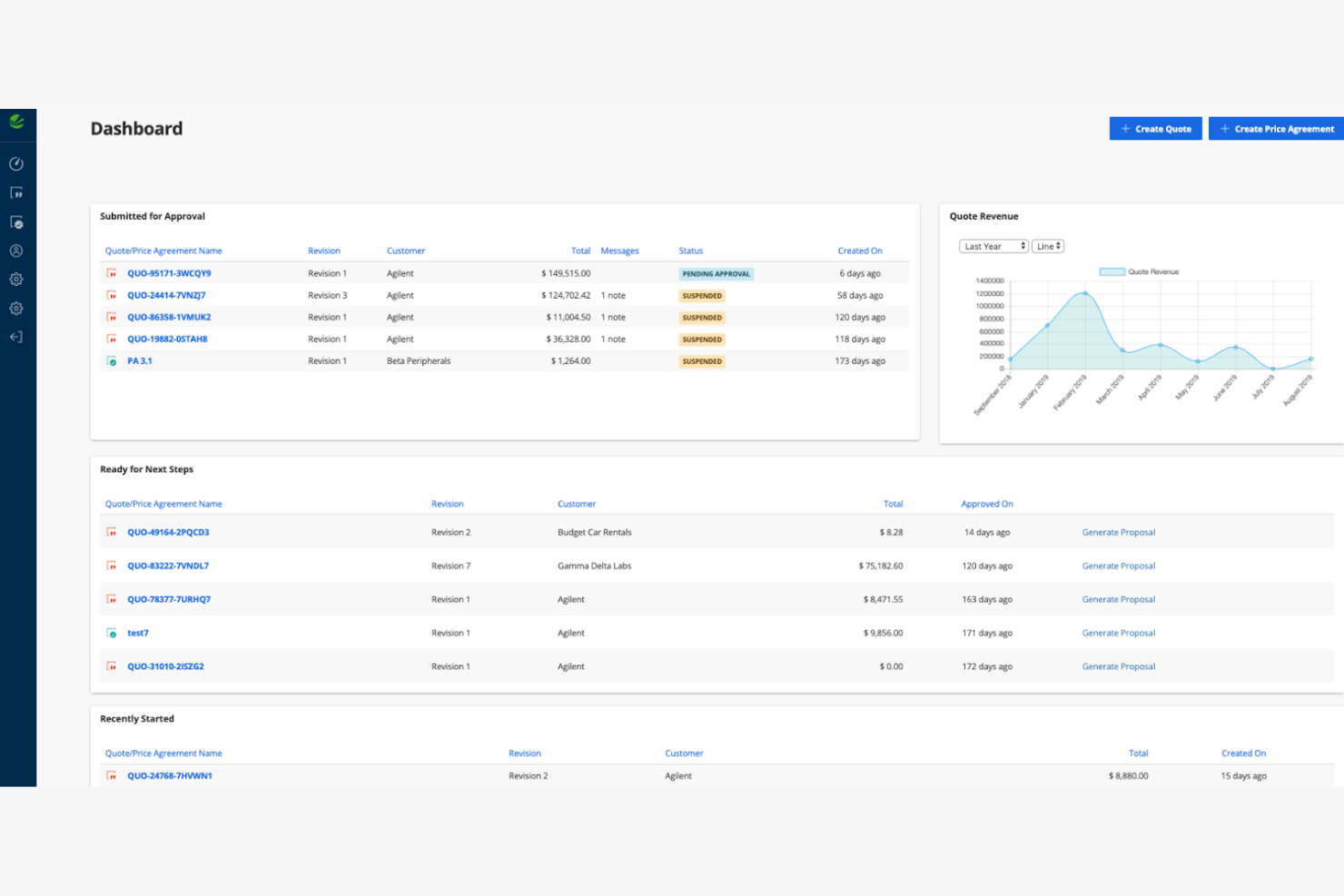1344x896 pixels.
Task: Open quote QUO-24414-7VNZJ7
Action: [167, 294]
